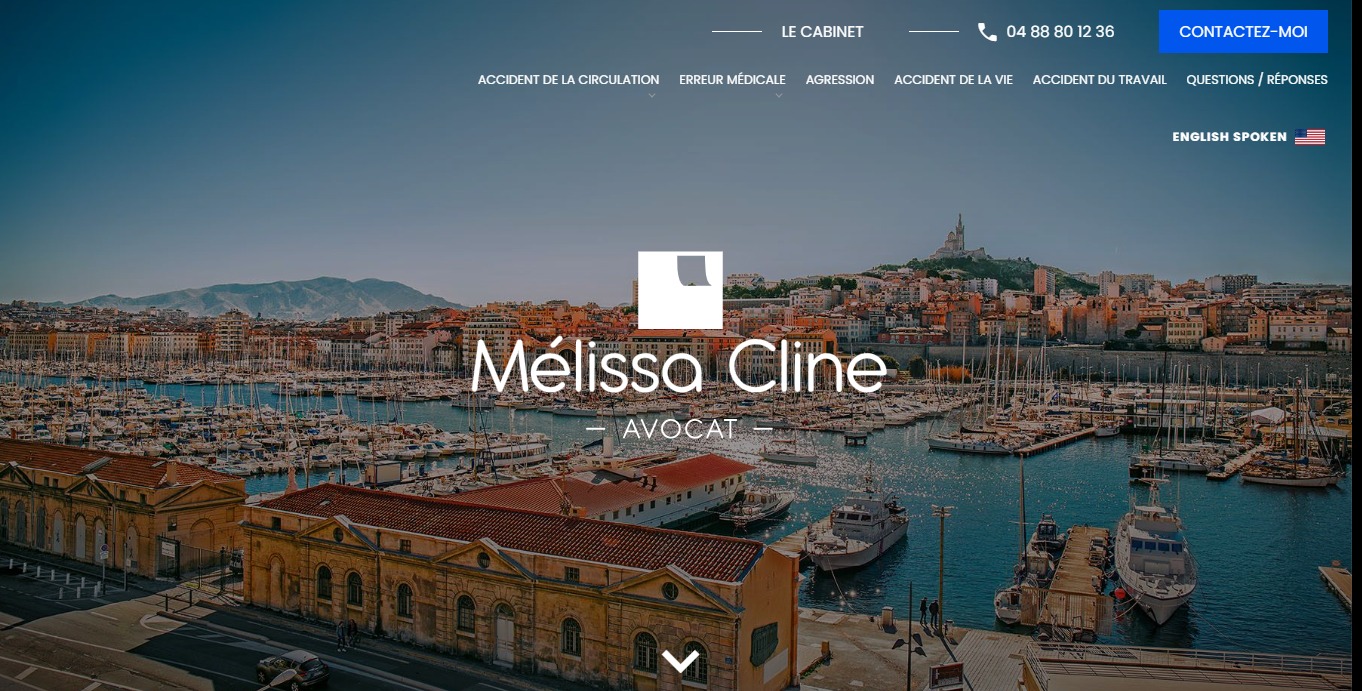
Task: Click the Mélissa Cline site title
Action: [679, 368]
